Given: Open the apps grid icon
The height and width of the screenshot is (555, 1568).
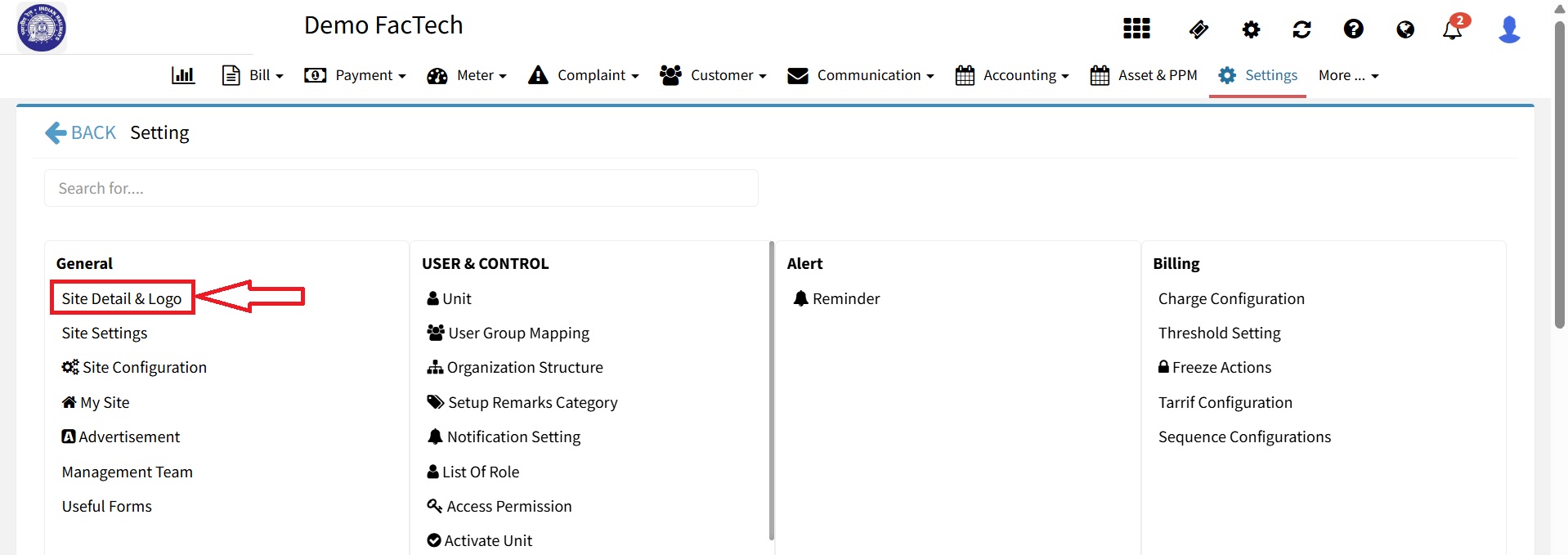Looking at the screenshot, I should (1136, 29).
